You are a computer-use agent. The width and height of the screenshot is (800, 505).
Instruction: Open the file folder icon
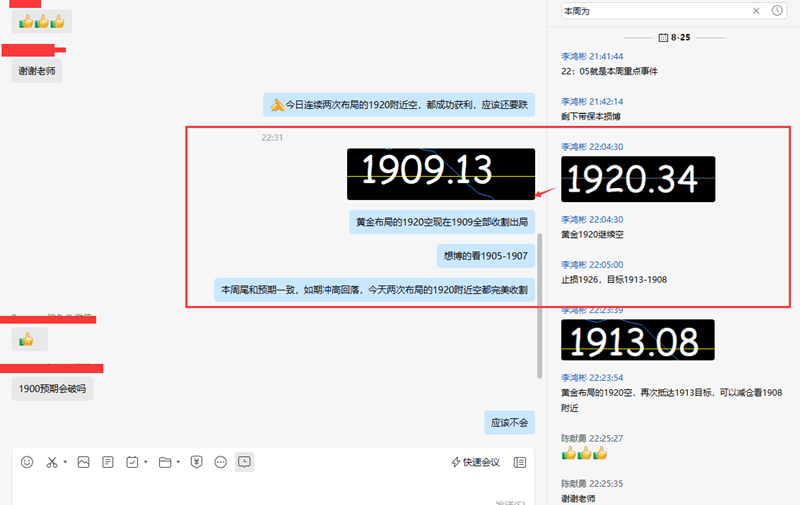click(x=165, y=462)
